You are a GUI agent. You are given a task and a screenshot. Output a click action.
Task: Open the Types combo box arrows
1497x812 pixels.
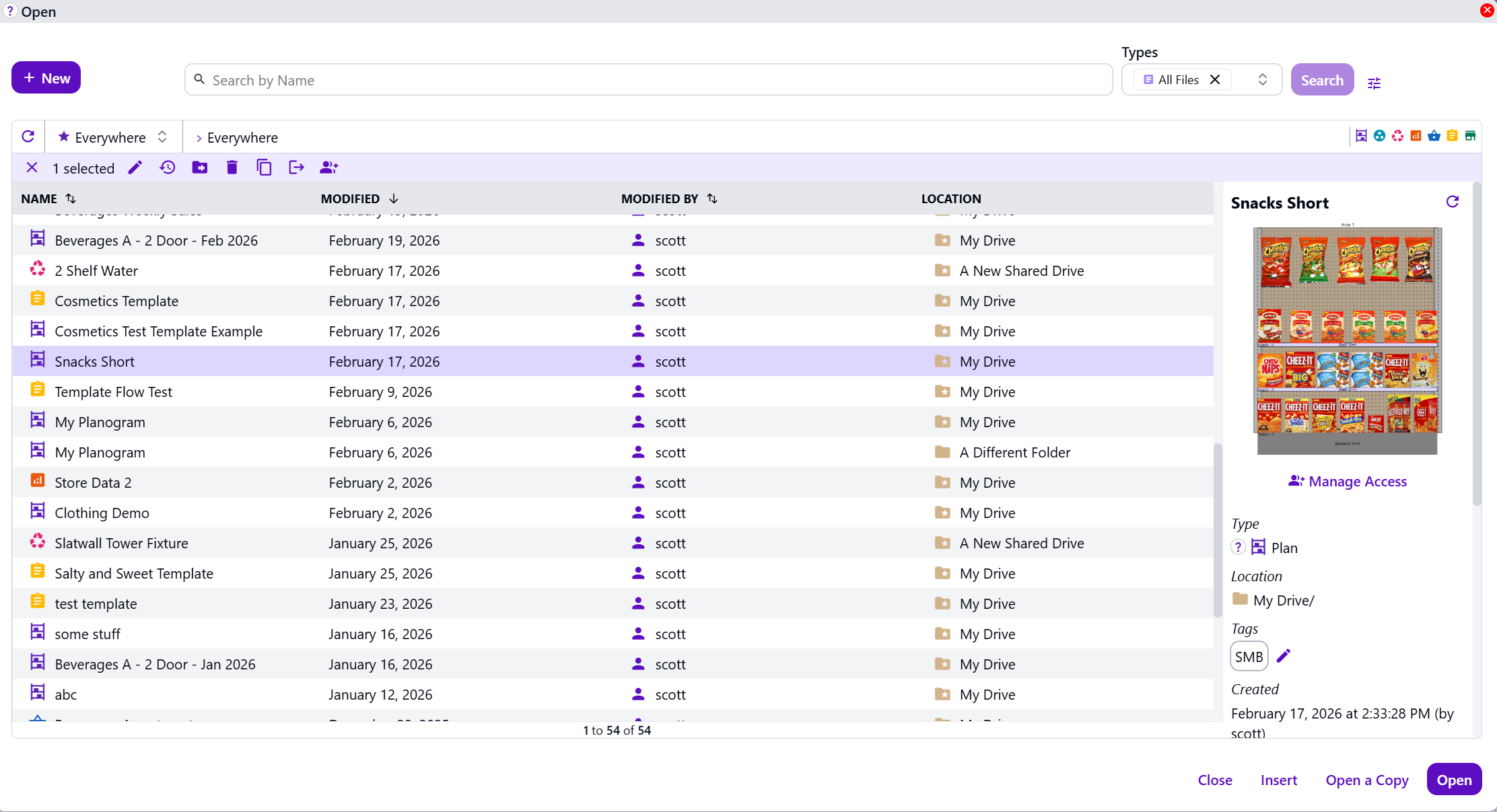tap(1262, 79)
